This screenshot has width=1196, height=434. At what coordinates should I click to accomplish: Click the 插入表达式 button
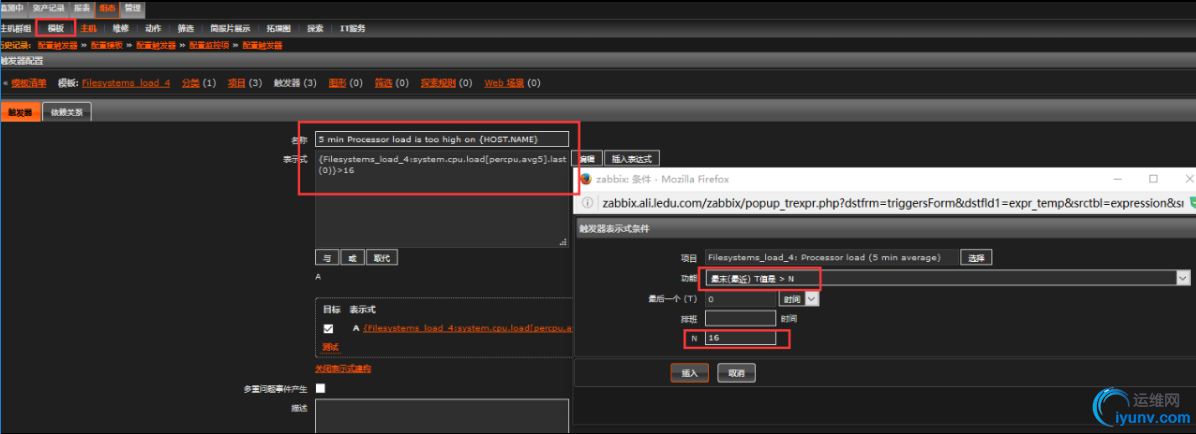(x=632, y=159)
